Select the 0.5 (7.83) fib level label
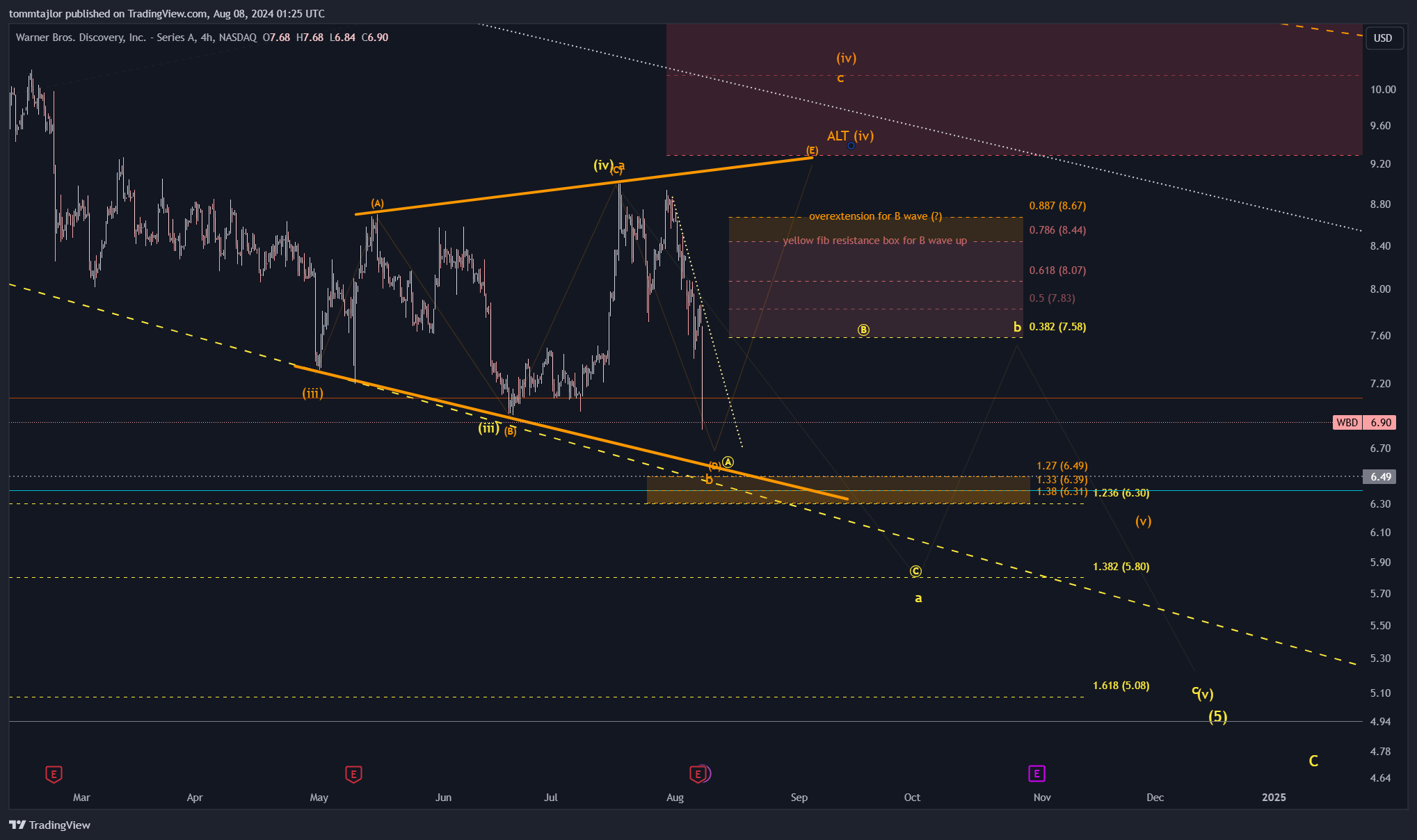This screenshot has height=840, width=1417. (x=1052, y=298)
